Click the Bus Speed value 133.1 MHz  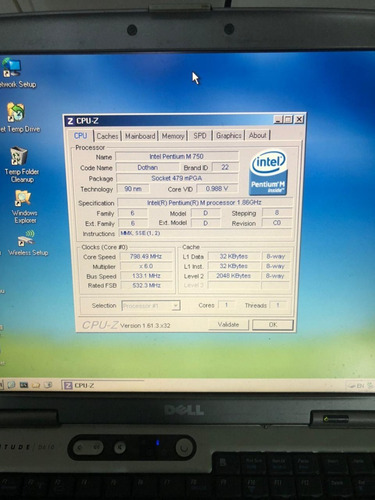click(146, 276)
